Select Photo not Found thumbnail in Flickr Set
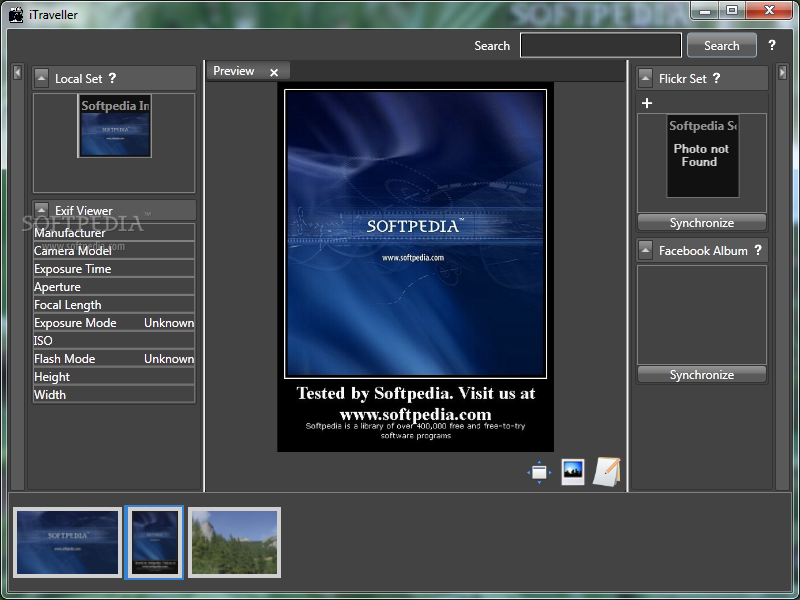 pyautogui.click(x=703, y=156)
